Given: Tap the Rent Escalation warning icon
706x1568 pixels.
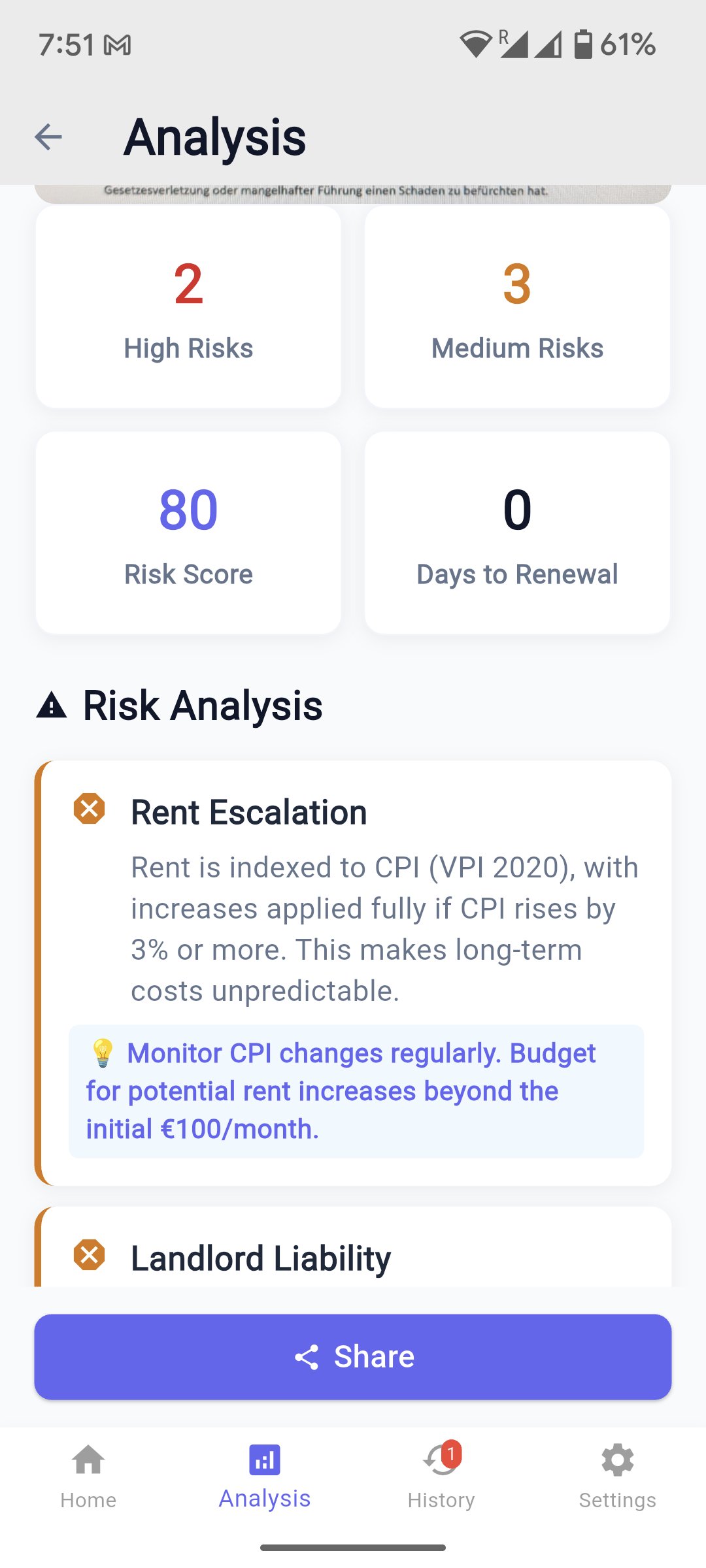Looking at the screenshot, I should (x=90, y=809).
